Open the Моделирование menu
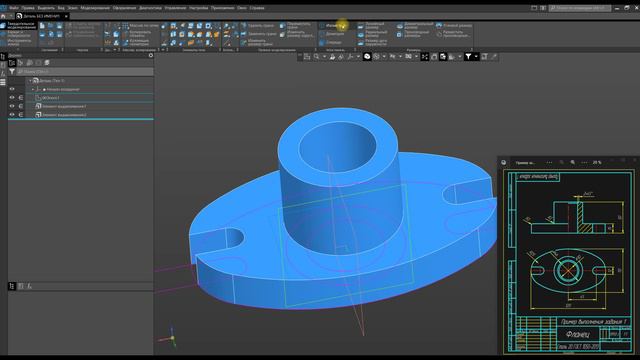 pos(95,8)
